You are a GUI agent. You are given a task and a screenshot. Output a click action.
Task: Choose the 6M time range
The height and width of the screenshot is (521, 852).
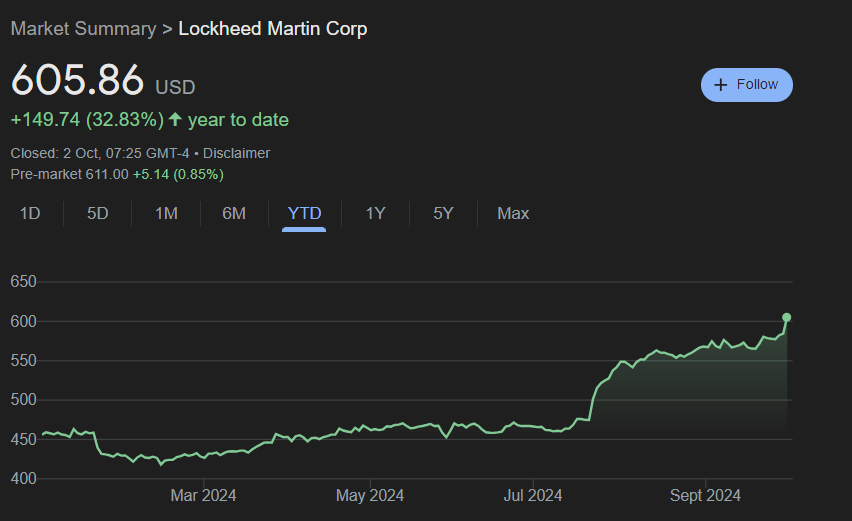pos(234,214)
